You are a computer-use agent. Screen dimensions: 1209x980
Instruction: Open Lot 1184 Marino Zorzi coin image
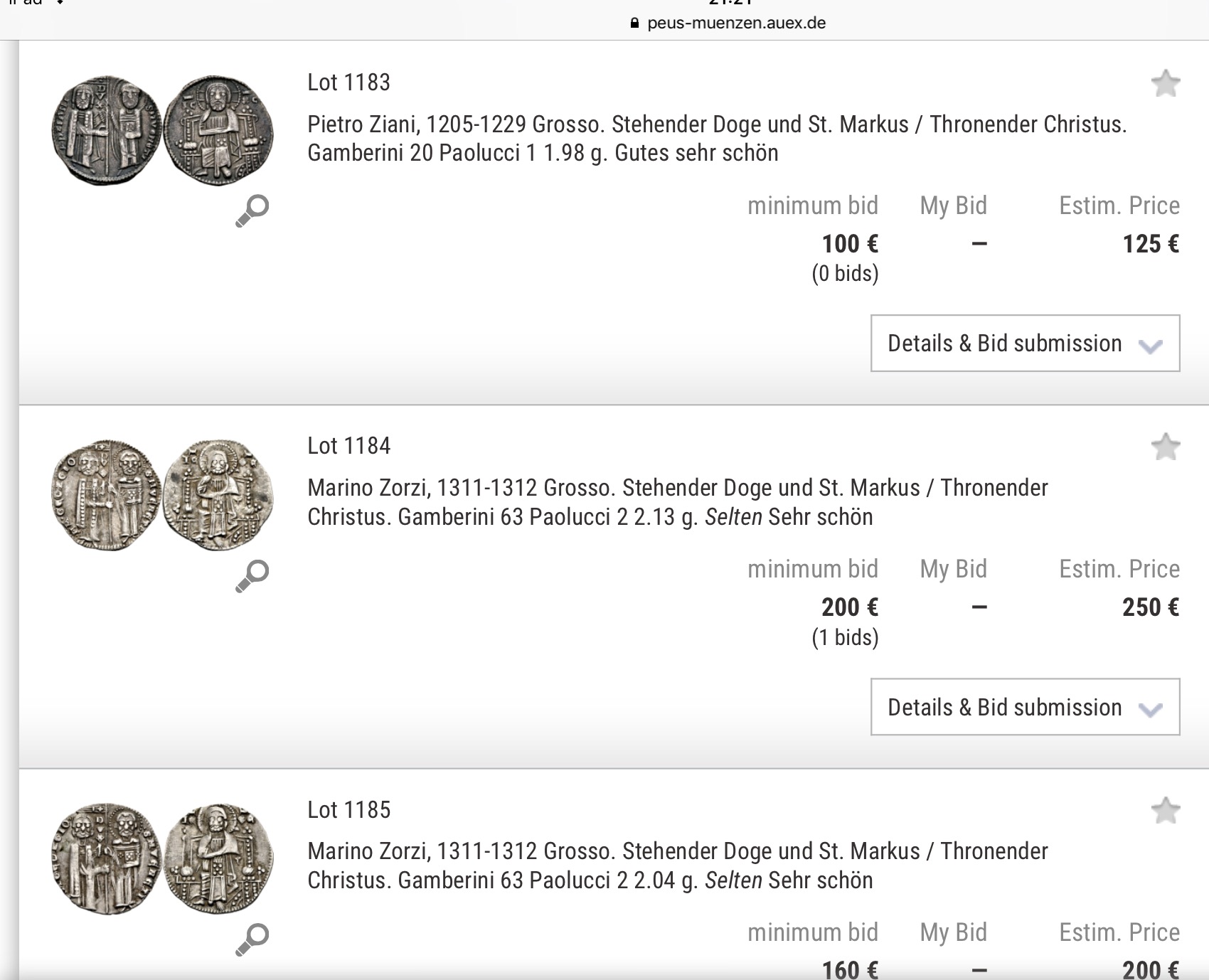point(163,495)
